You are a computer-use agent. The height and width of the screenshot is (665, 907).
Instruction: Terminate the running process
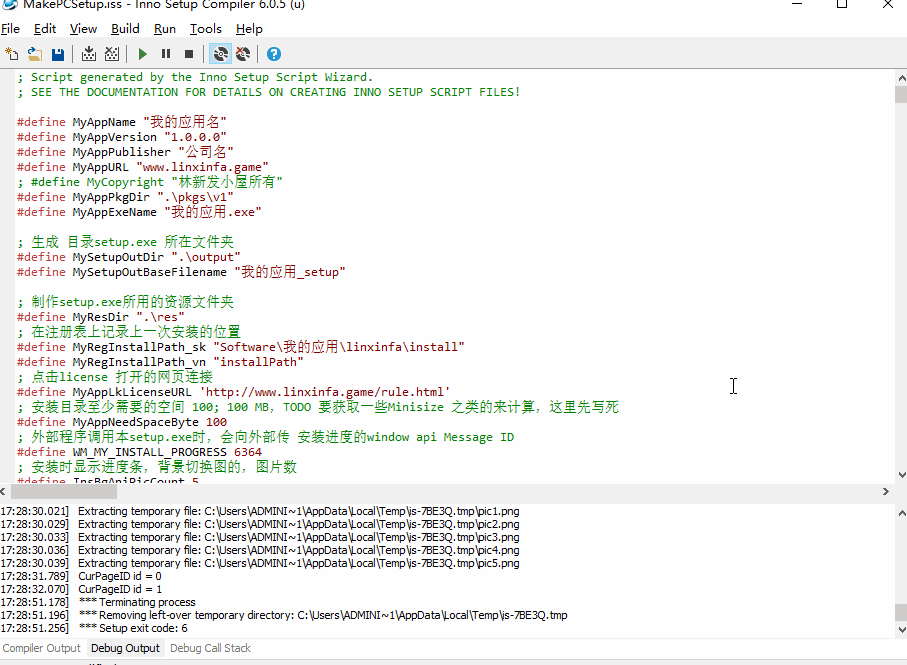tap(187, 54)
